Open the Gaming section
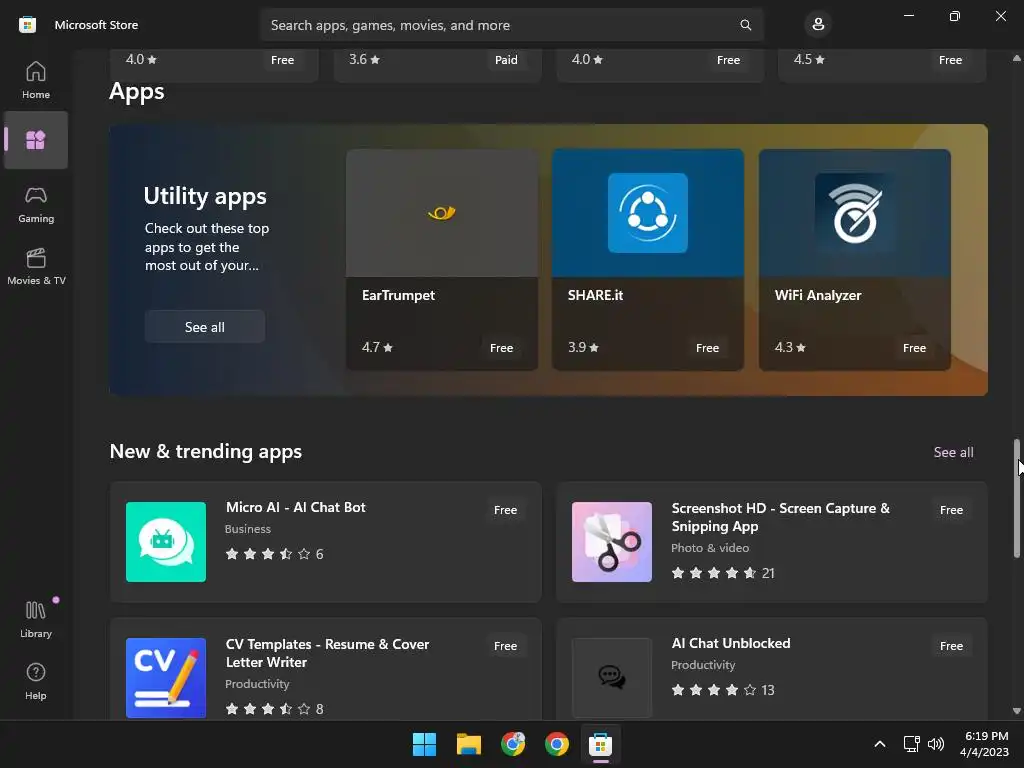This screenshot has height=768, width=1024. point(35,204)
